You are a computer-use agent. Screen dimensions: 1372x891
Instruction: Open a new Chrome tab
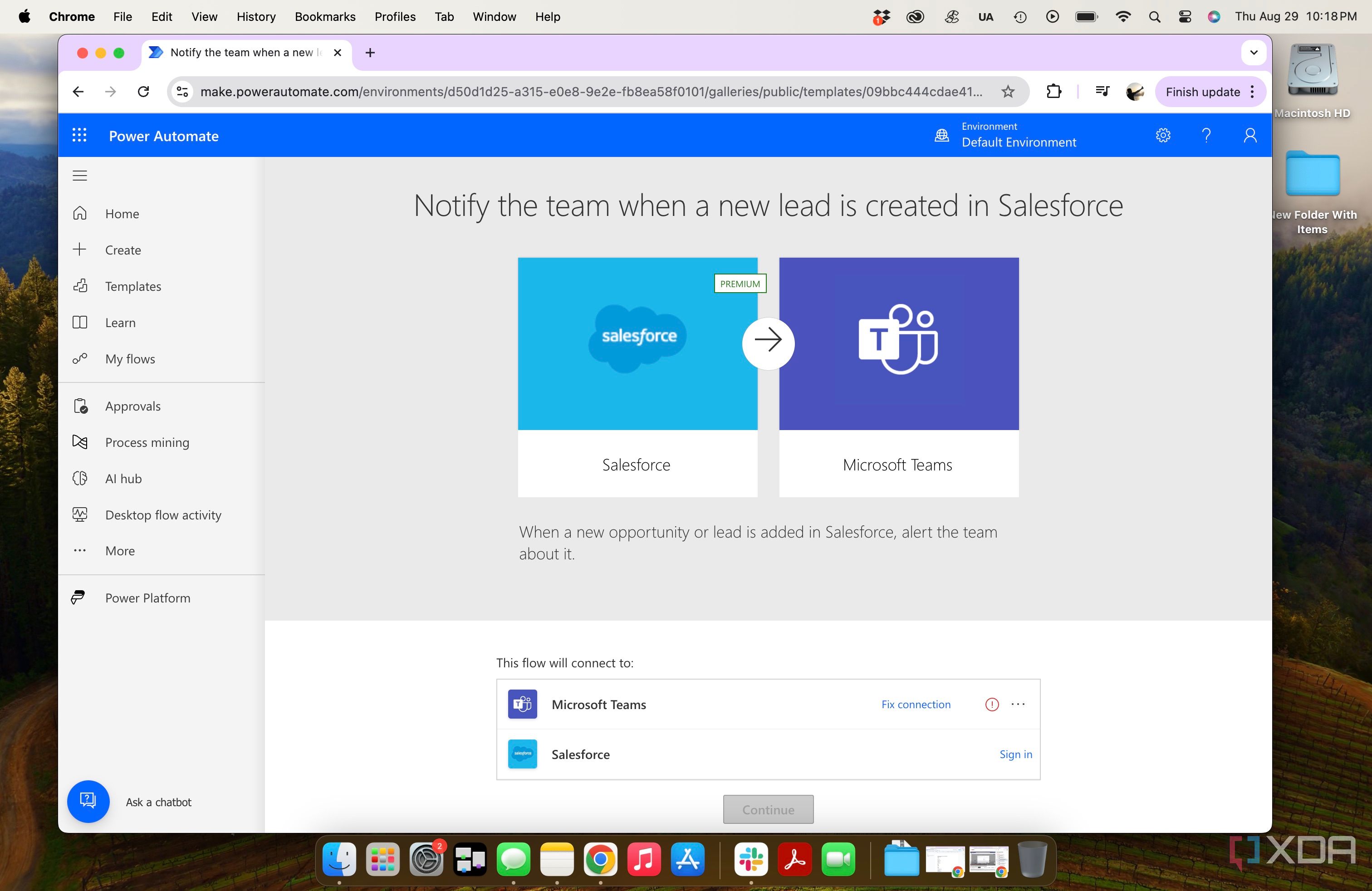click(x=370, y=53)
